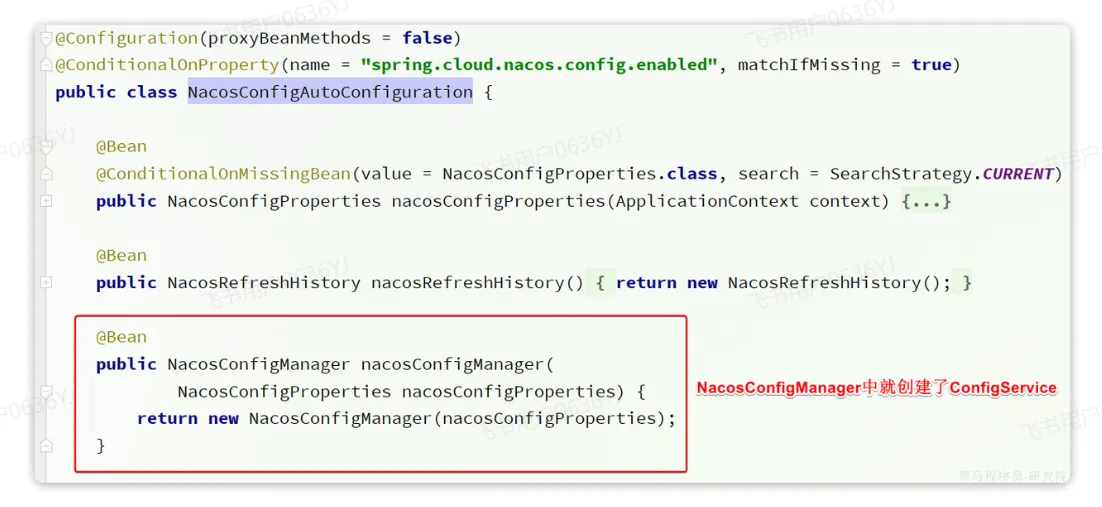Image resolution: width=1102 pixels, height=507 pixels.
Task: Click fold marker beside @ConditionalOnMissingBean line
Action: click(46, 174)
